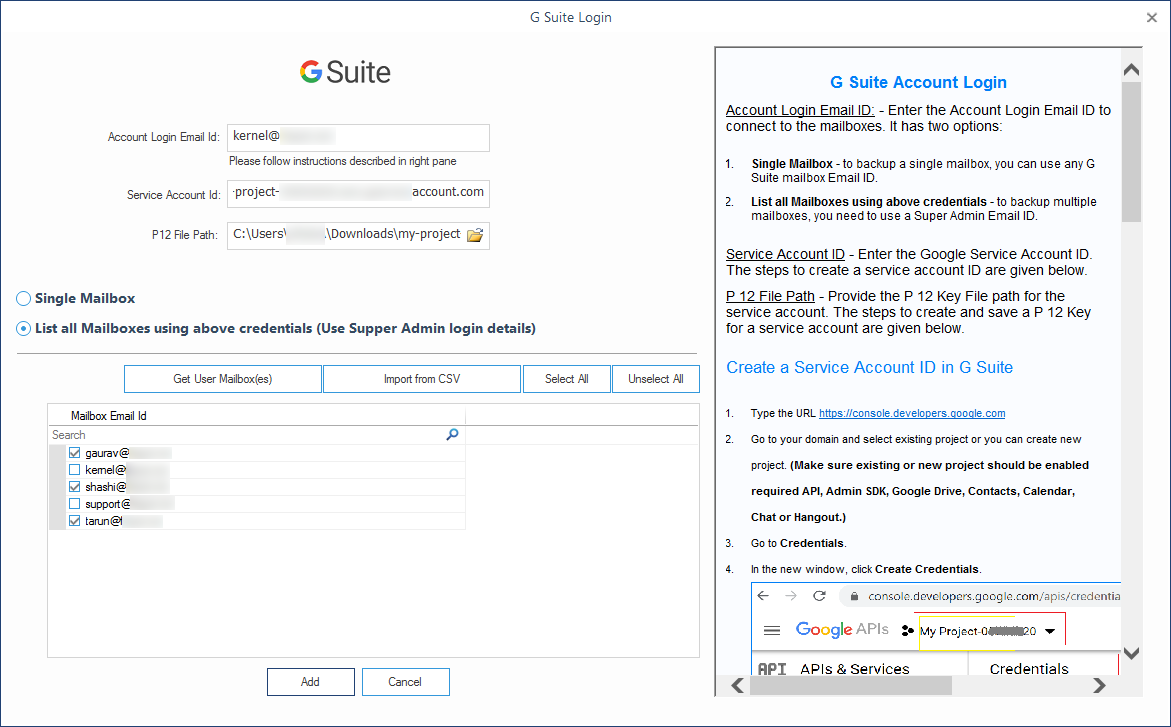
Task: Check the kernel@ mailbox checkbox
Action: [x=75, y=470]
